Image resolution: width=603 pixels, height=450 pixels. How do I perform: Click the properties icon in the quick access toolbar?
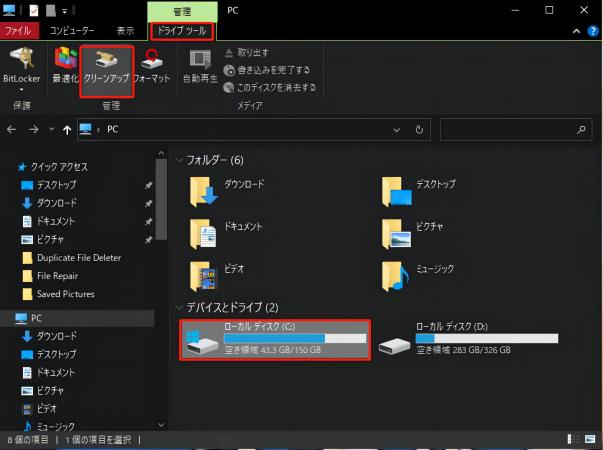34,10
